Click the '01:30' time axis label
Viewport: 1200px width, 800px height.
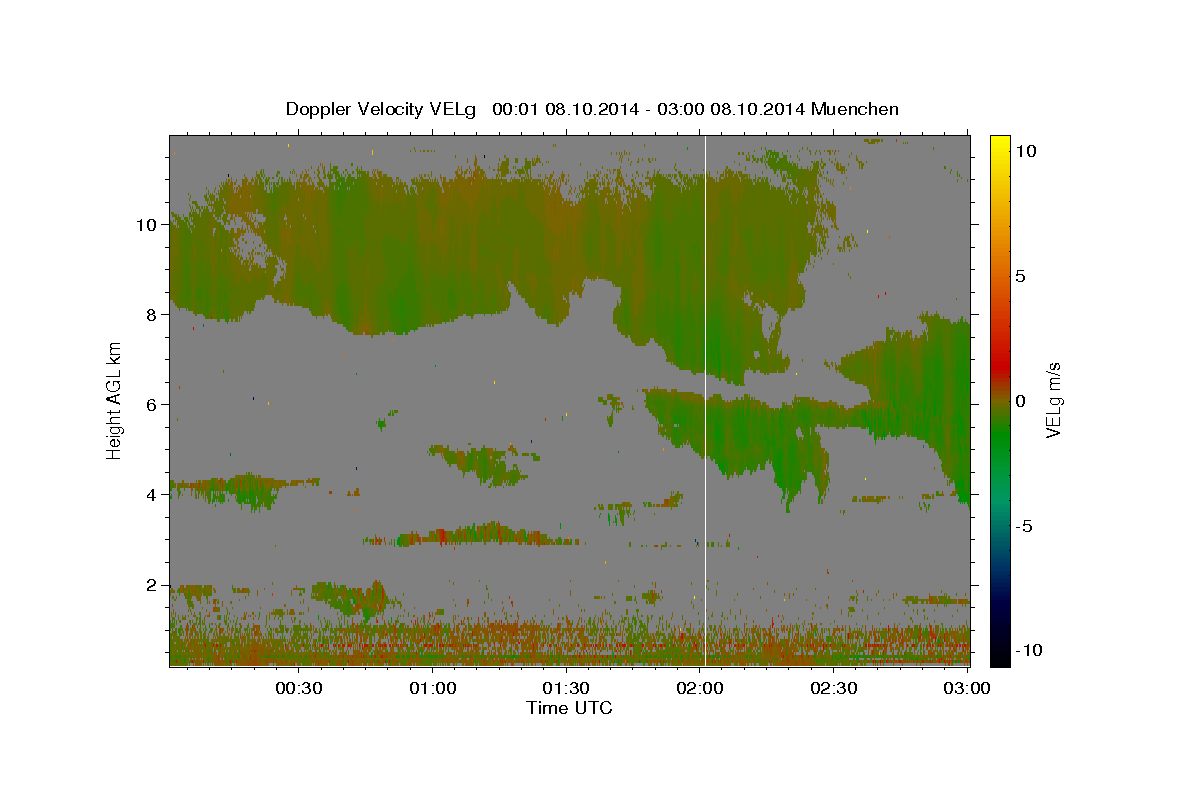(x=566, y=689)
